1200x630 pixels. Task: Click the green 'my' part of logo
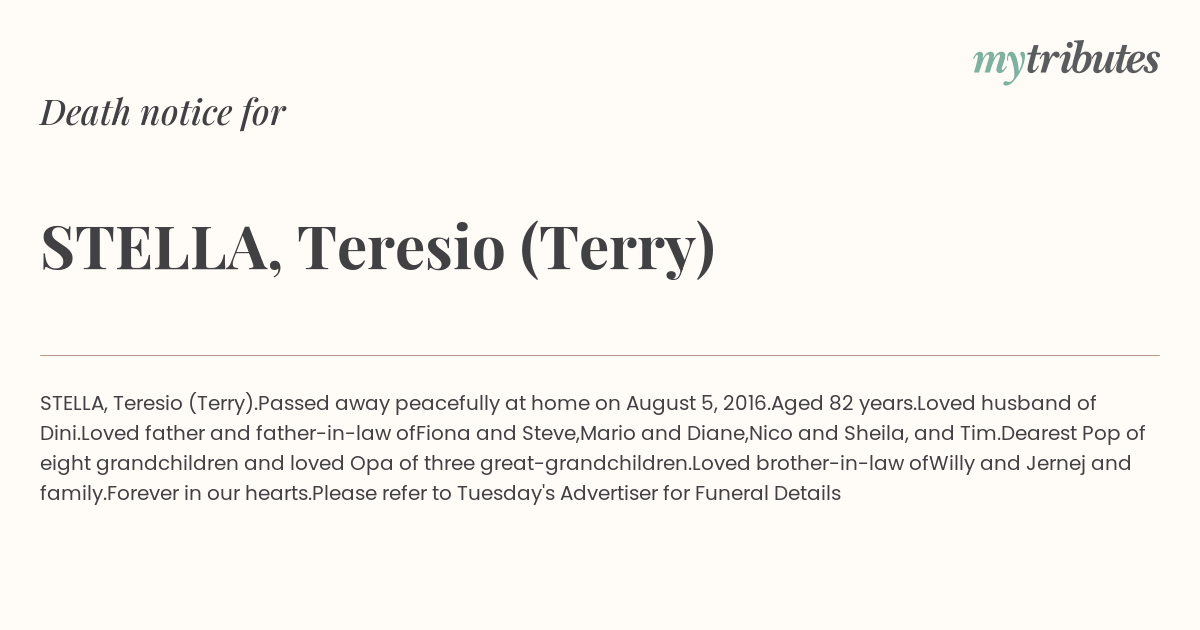999,64
